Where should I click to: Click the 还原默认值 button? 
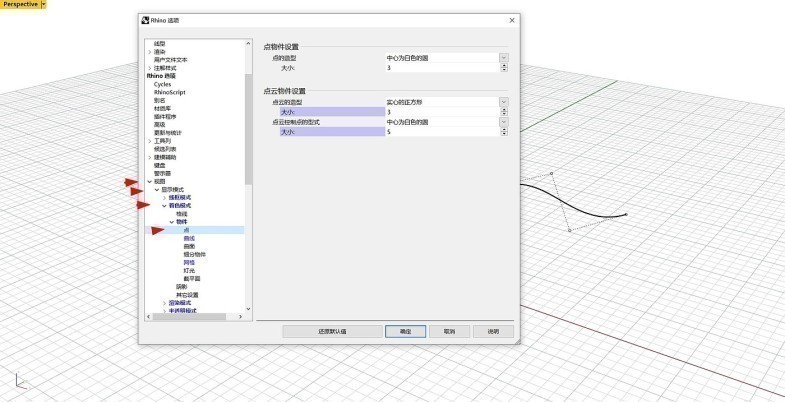pyautogui.click(x=332, y=331)
